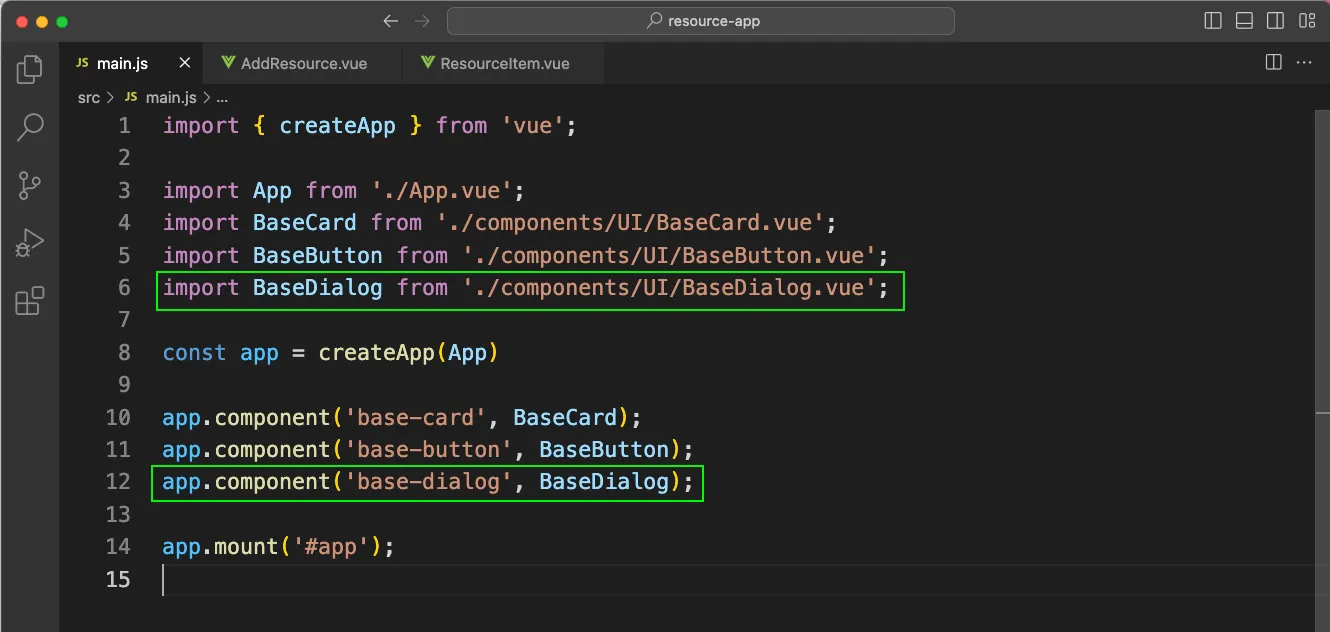Click the Vue icon on ResourceItem.vue tab
The height and width of the screenshot is (632, 1330).
[427, 63]
